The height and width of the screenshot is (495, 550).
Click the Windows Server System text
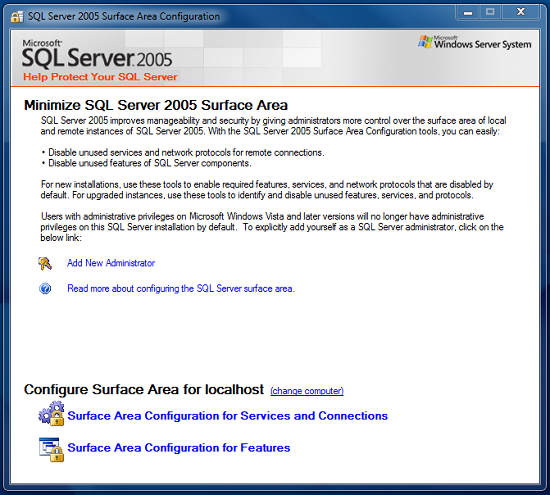click(483, 44)
